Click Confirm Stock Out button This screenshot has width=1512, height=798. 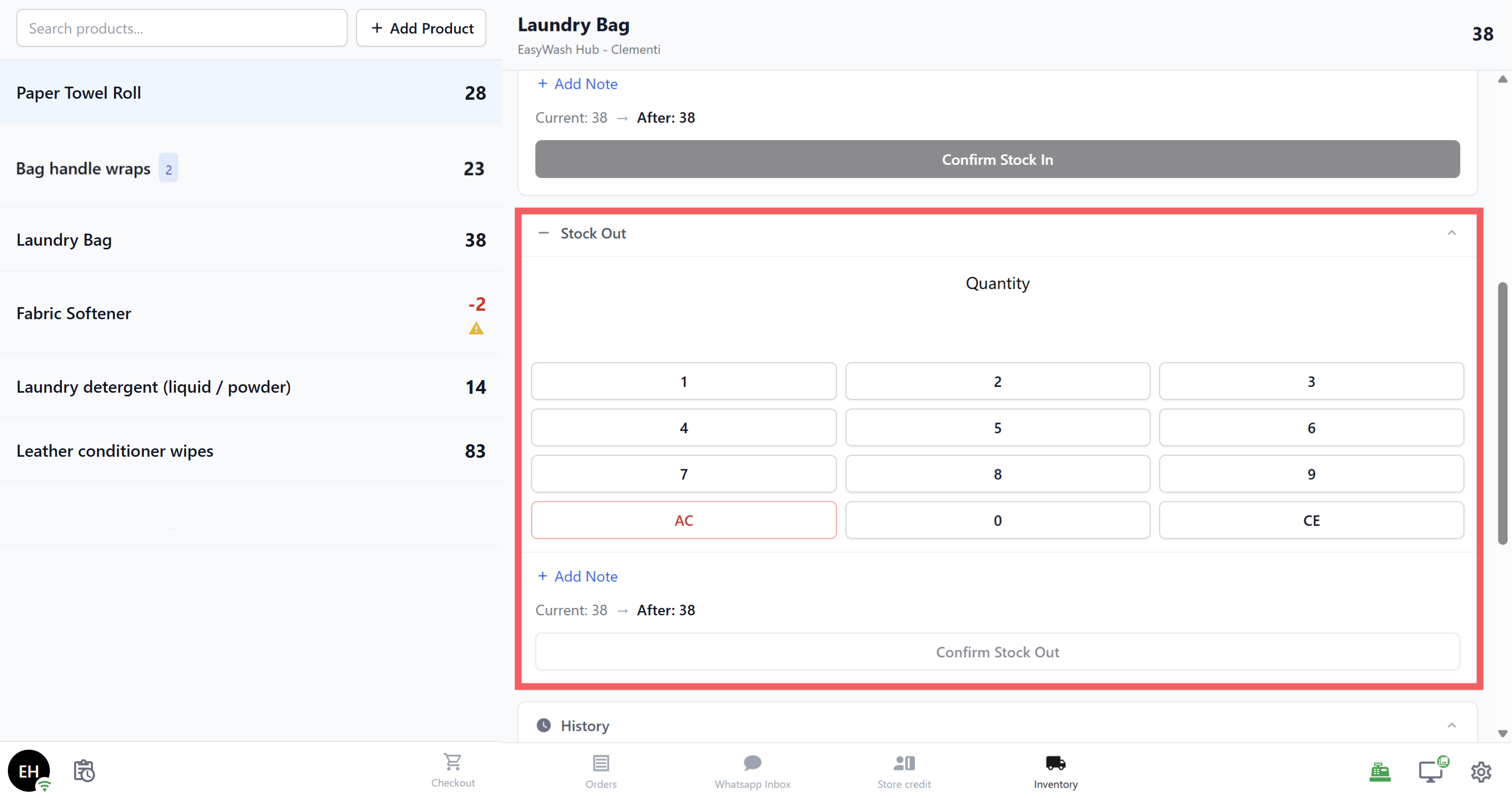[x=997, y=652]
